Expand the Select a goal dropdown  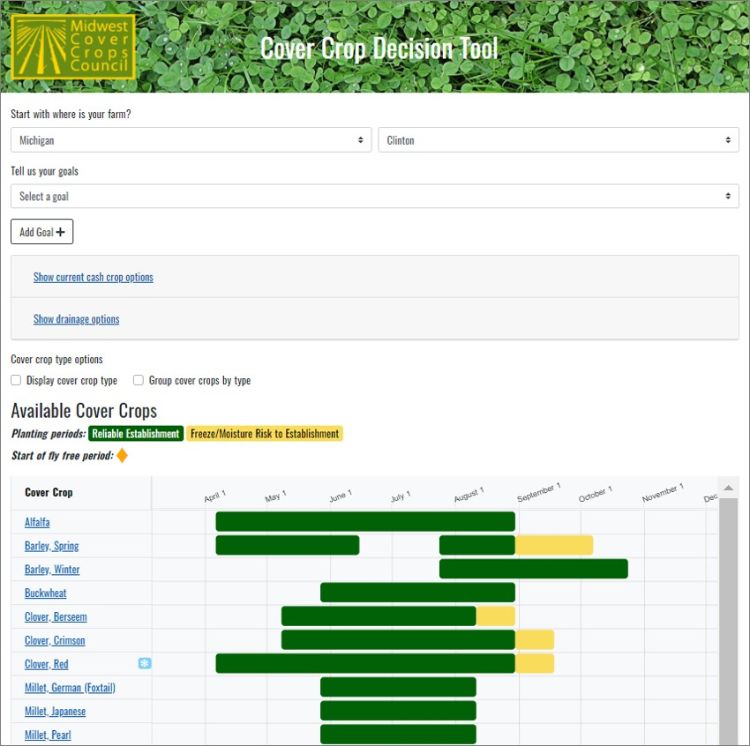coord(375,196)
